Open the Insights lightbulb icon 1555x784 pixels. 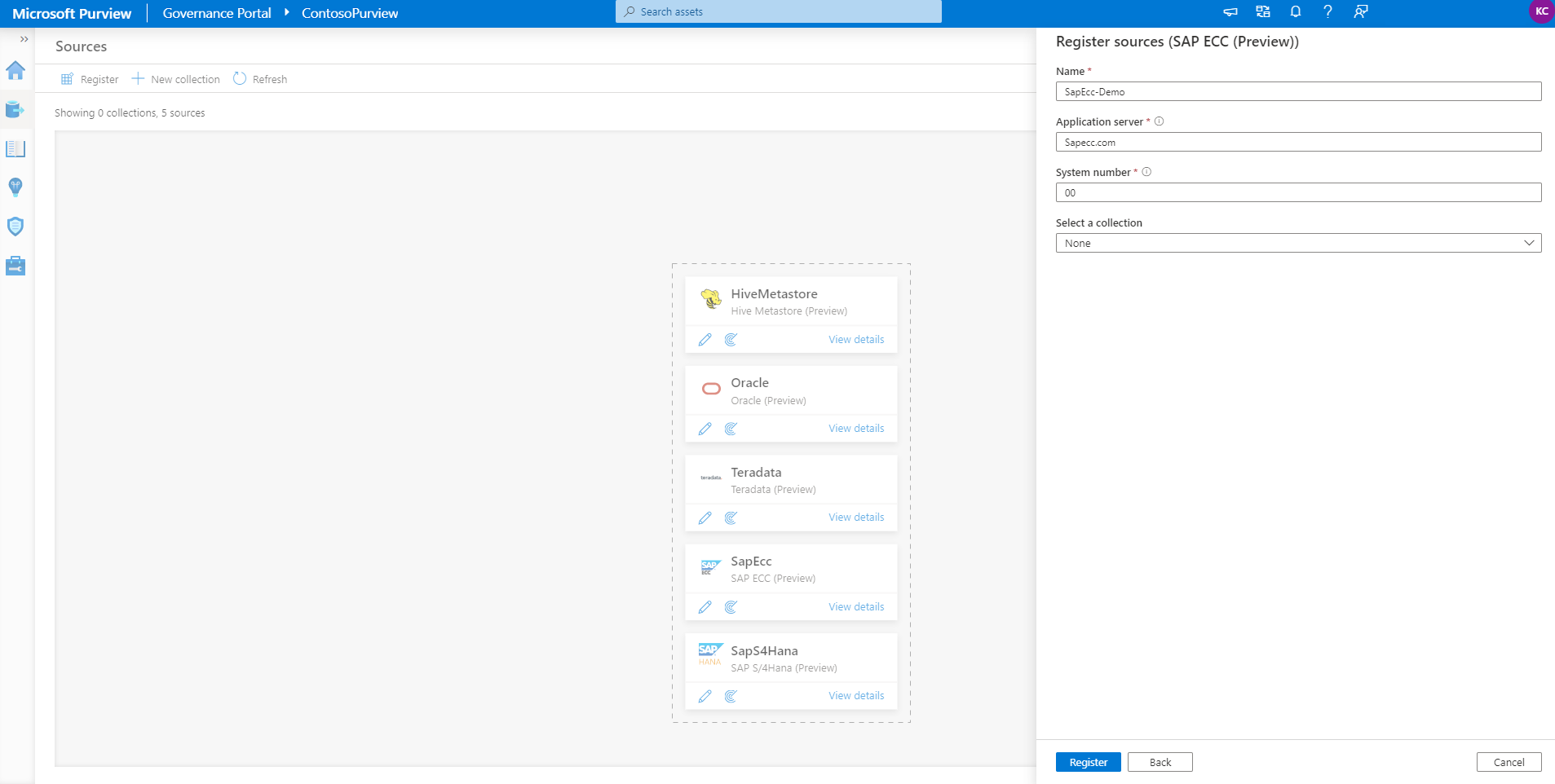pyautogui.click(x=15, y=187)
